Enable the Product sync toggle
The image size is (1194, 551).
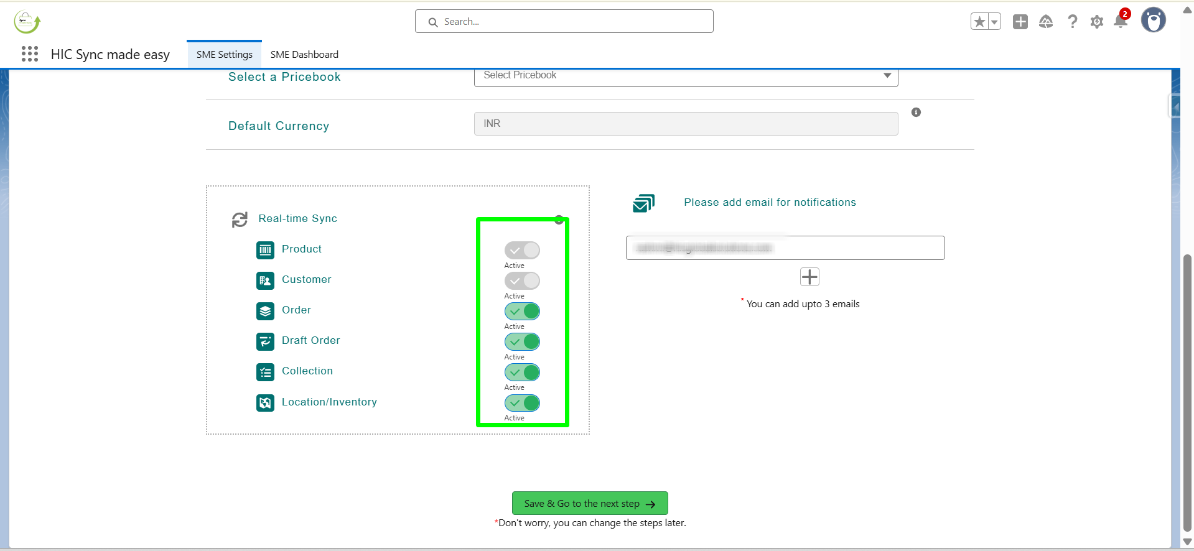522,250
